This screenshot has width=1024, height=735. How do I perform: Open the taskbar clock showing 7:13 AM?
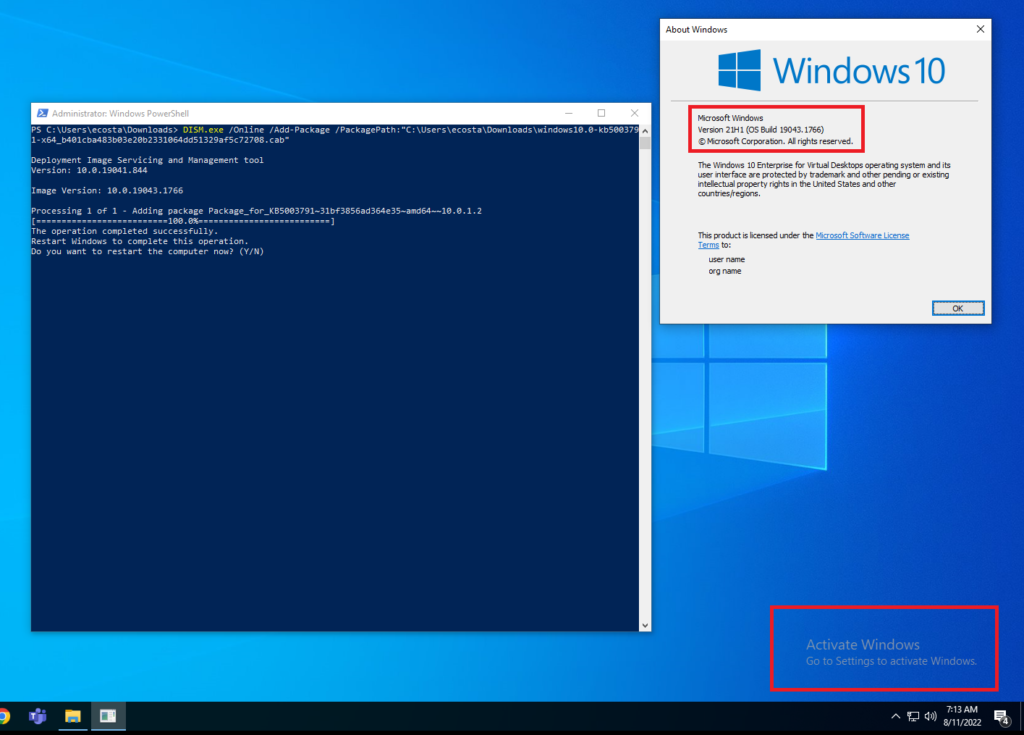point(962,716)
